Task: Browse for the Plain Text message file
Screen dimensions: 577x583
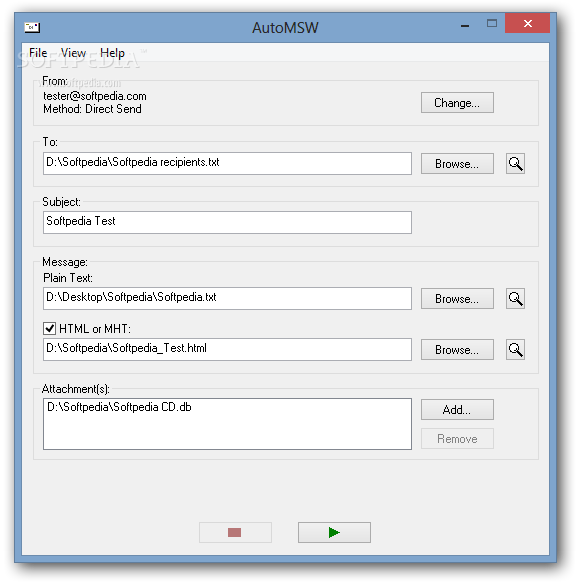Action: pyautogui.click(x=457, y=299)
